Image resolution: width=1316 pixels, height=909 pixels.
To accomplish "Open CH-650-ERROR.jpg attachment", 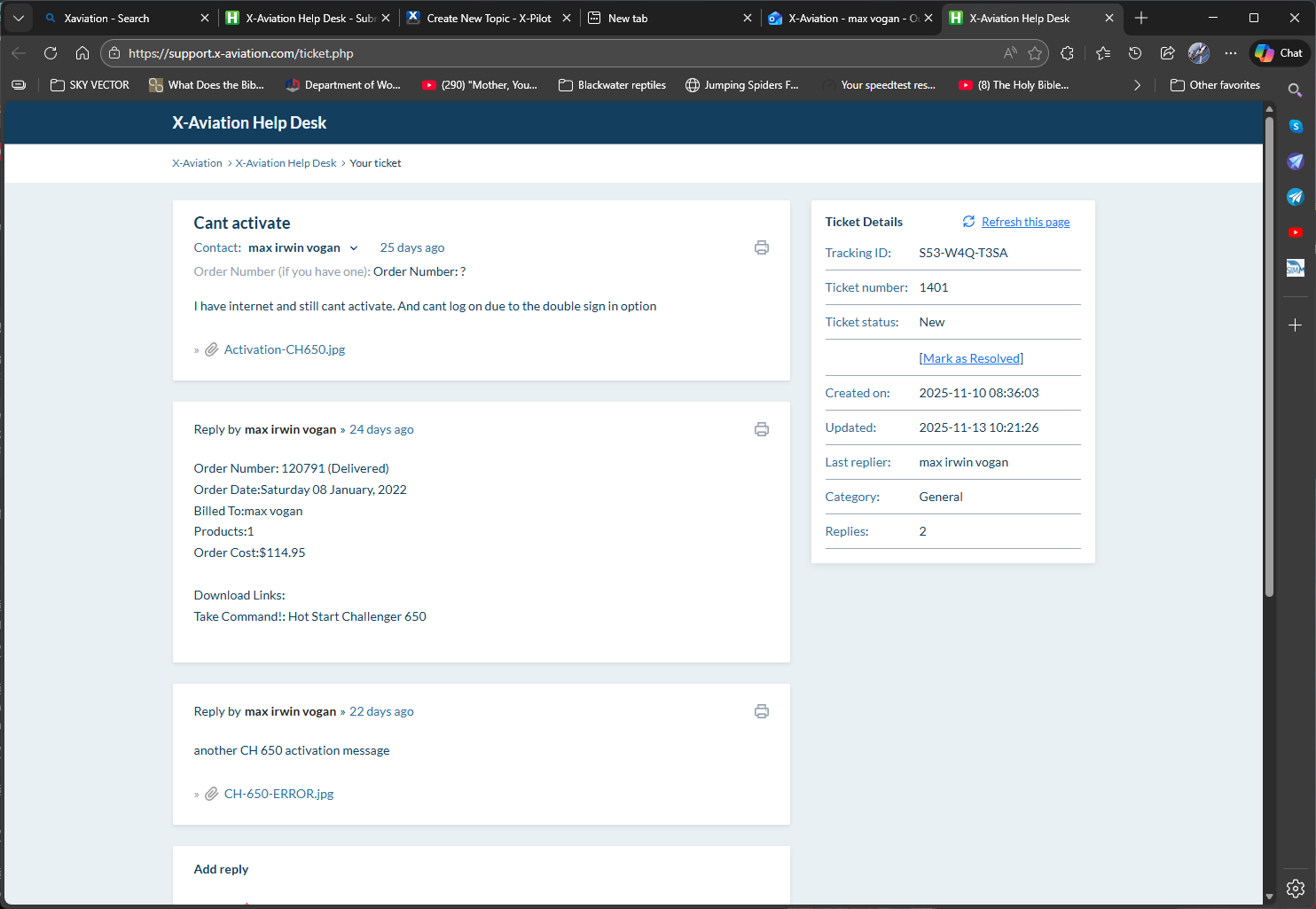I will coord(278,794).
